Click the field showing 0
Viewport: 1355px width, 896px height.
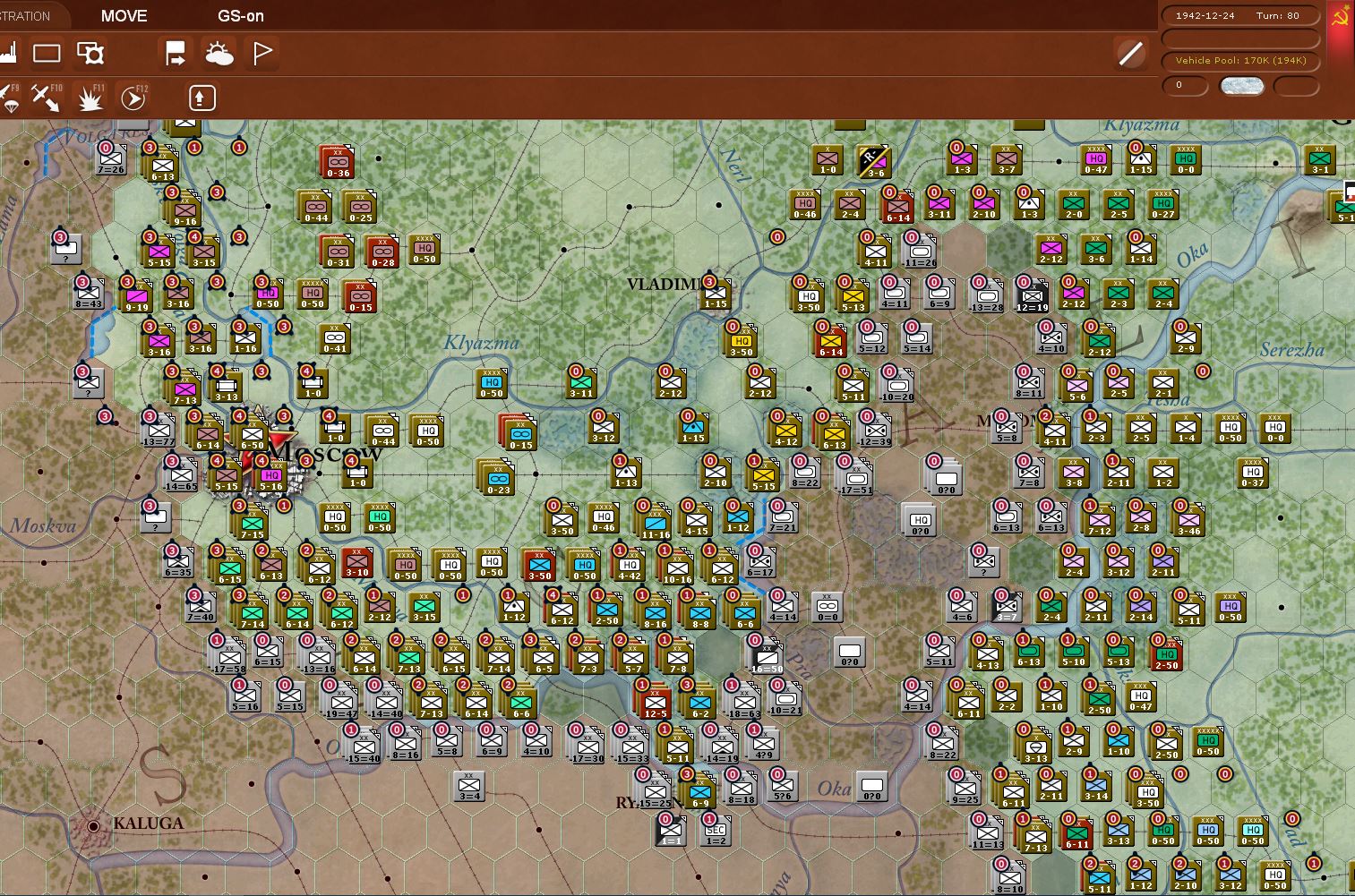(1185, 85)
